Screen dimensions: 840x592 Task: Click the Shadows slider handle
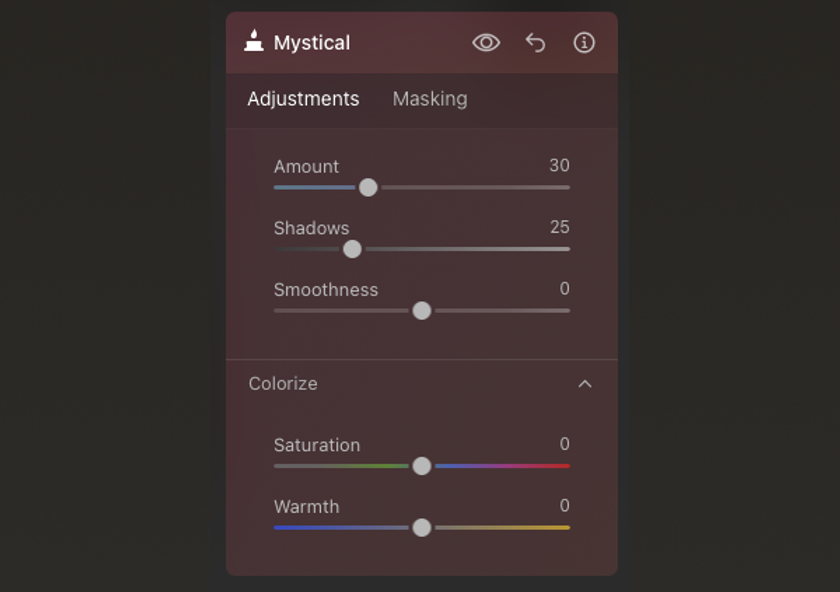pos(352,249)
